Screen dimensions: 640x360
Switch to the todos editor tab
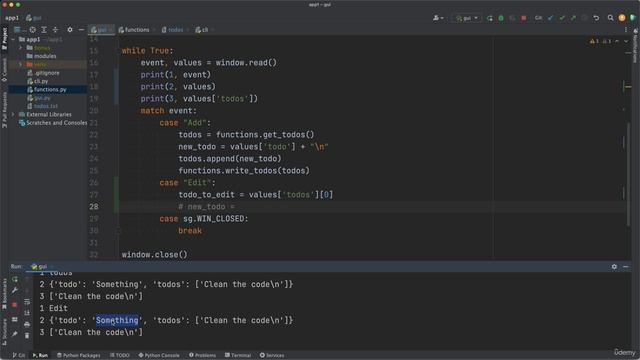click(175, 30)
